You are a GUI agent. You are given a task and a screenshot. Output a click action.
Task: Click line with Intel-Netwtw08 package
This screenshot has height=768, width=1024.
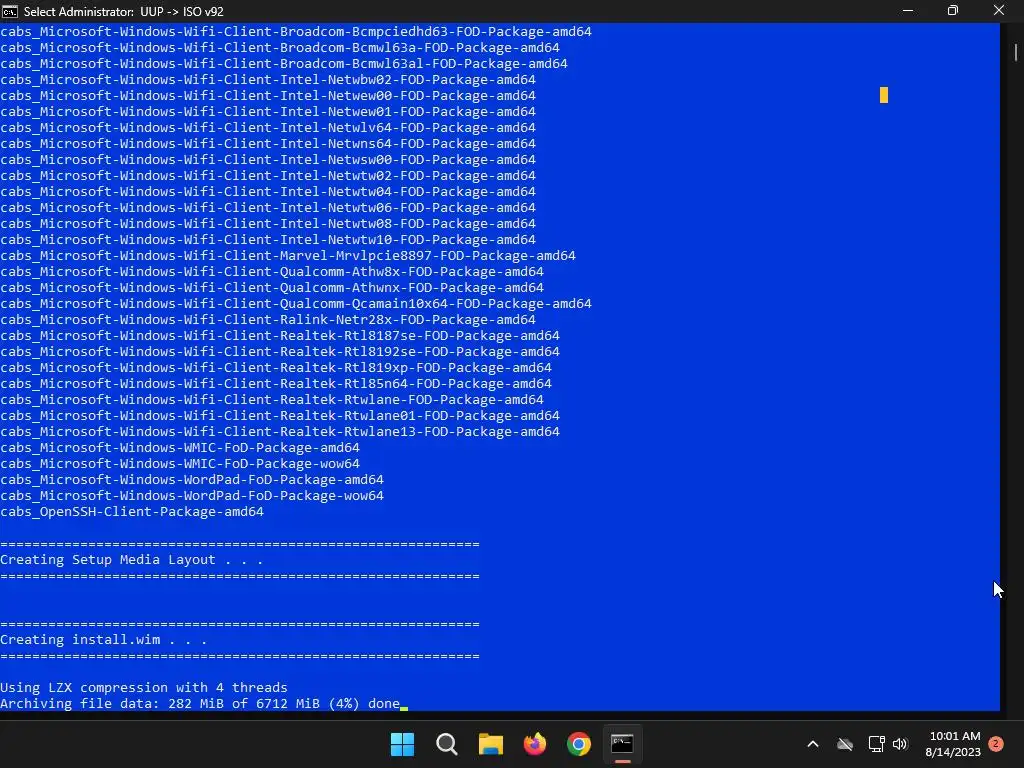click(x=268, y=223)
